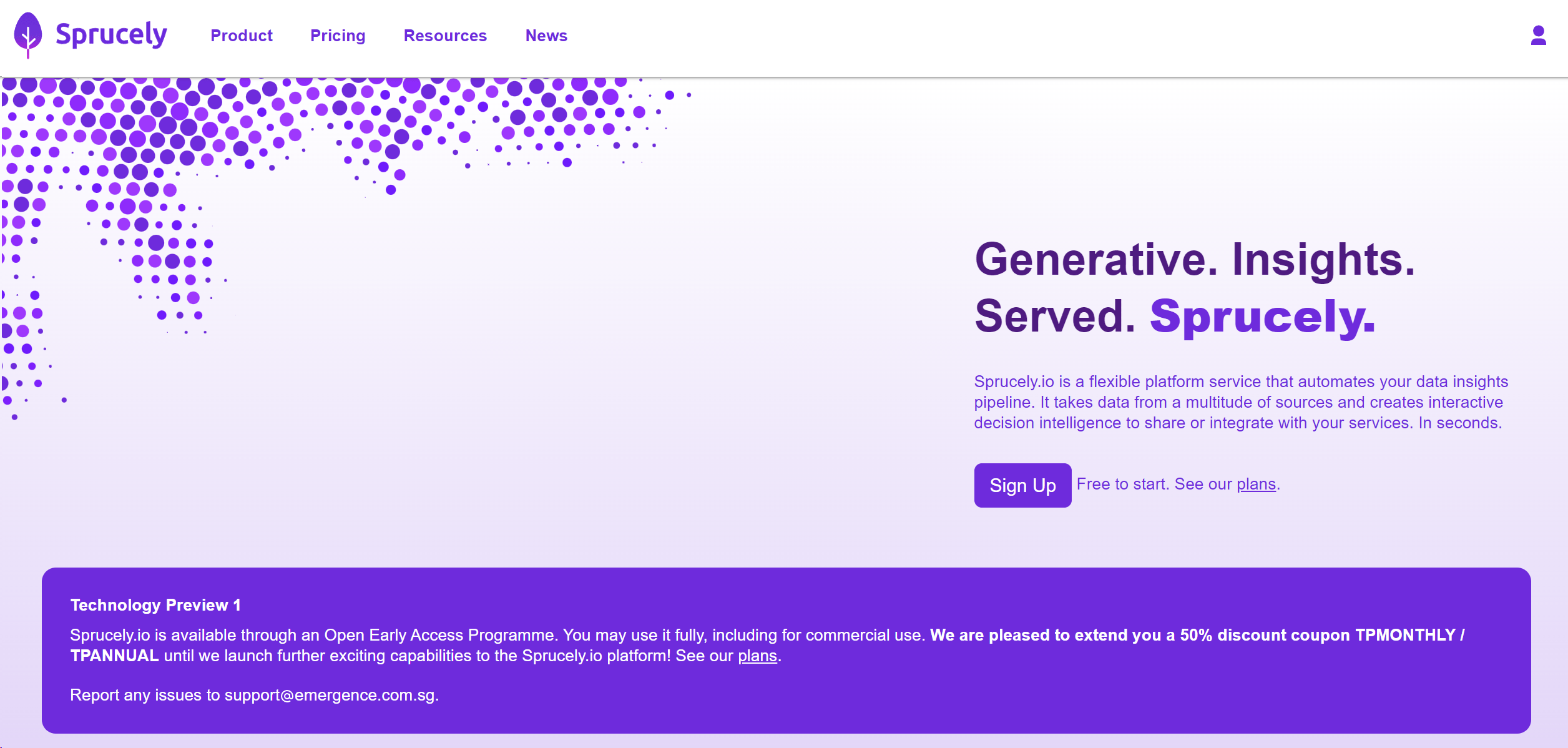Click the Sprucely leaf logo icon

coord(28,35)
